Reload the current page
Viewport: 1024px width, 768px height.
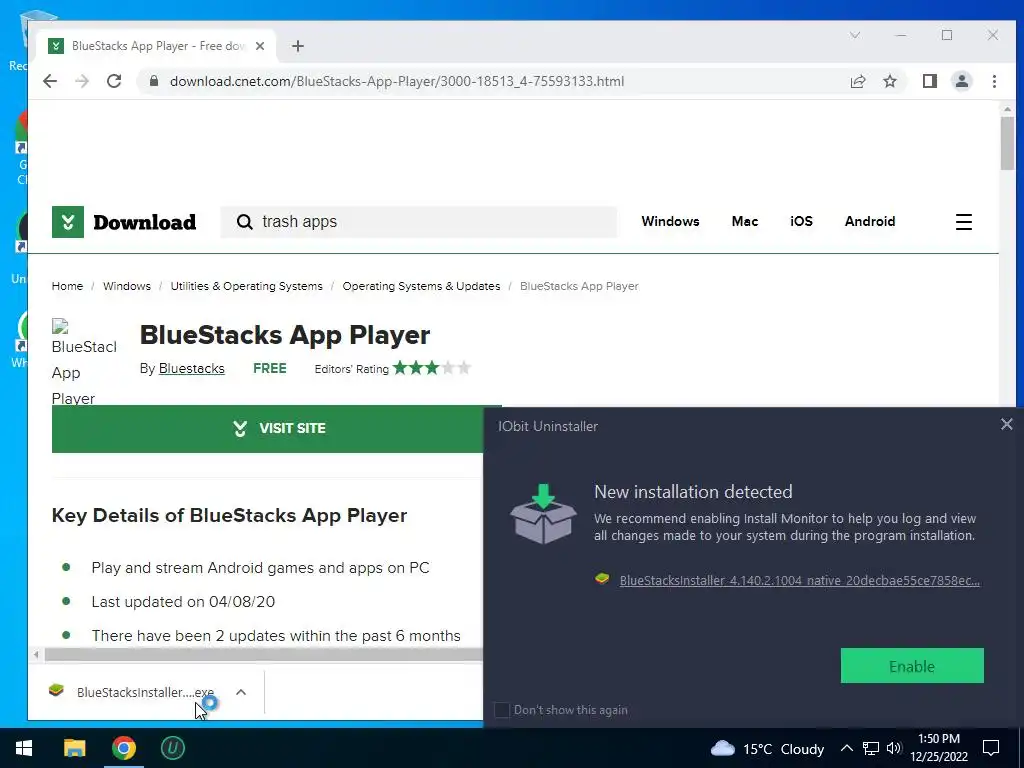pos(114,81)
